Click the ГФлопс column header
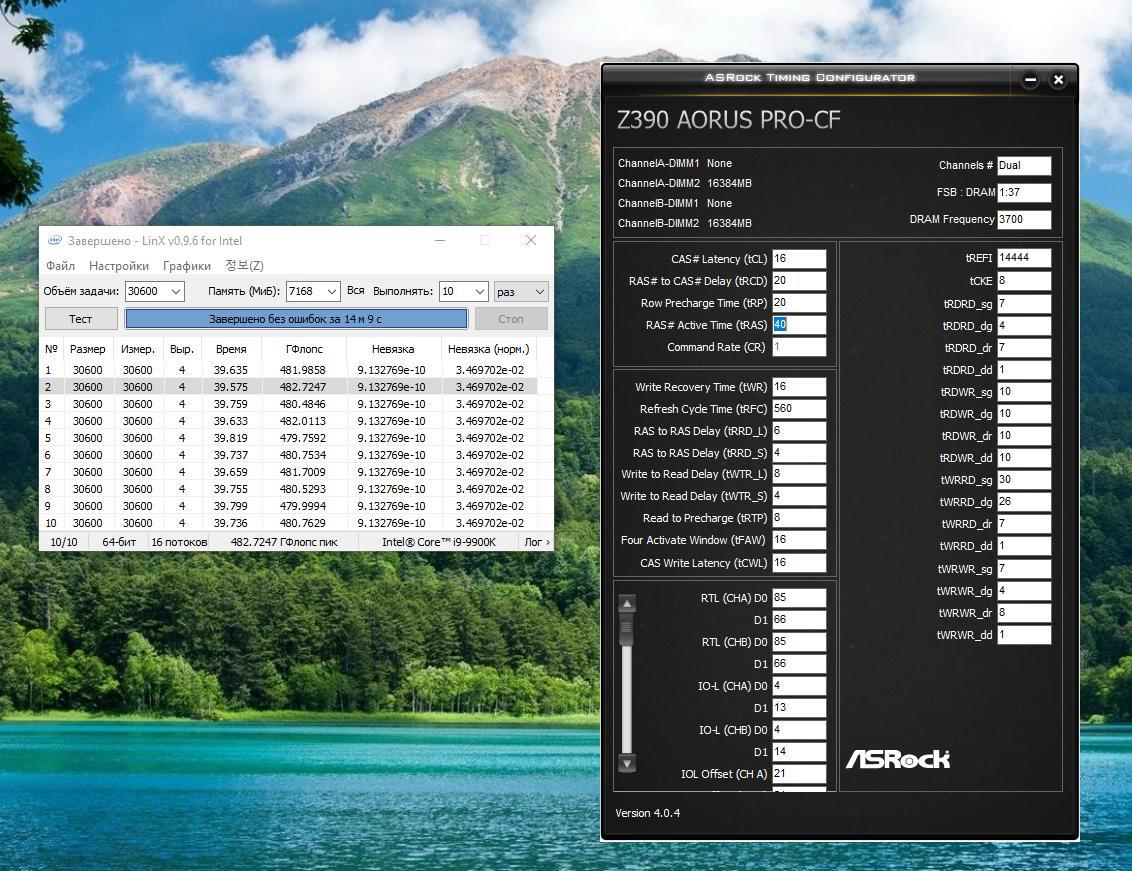Image resolution: width=1132 pixels, height=871 pixels. coord(304,349)
